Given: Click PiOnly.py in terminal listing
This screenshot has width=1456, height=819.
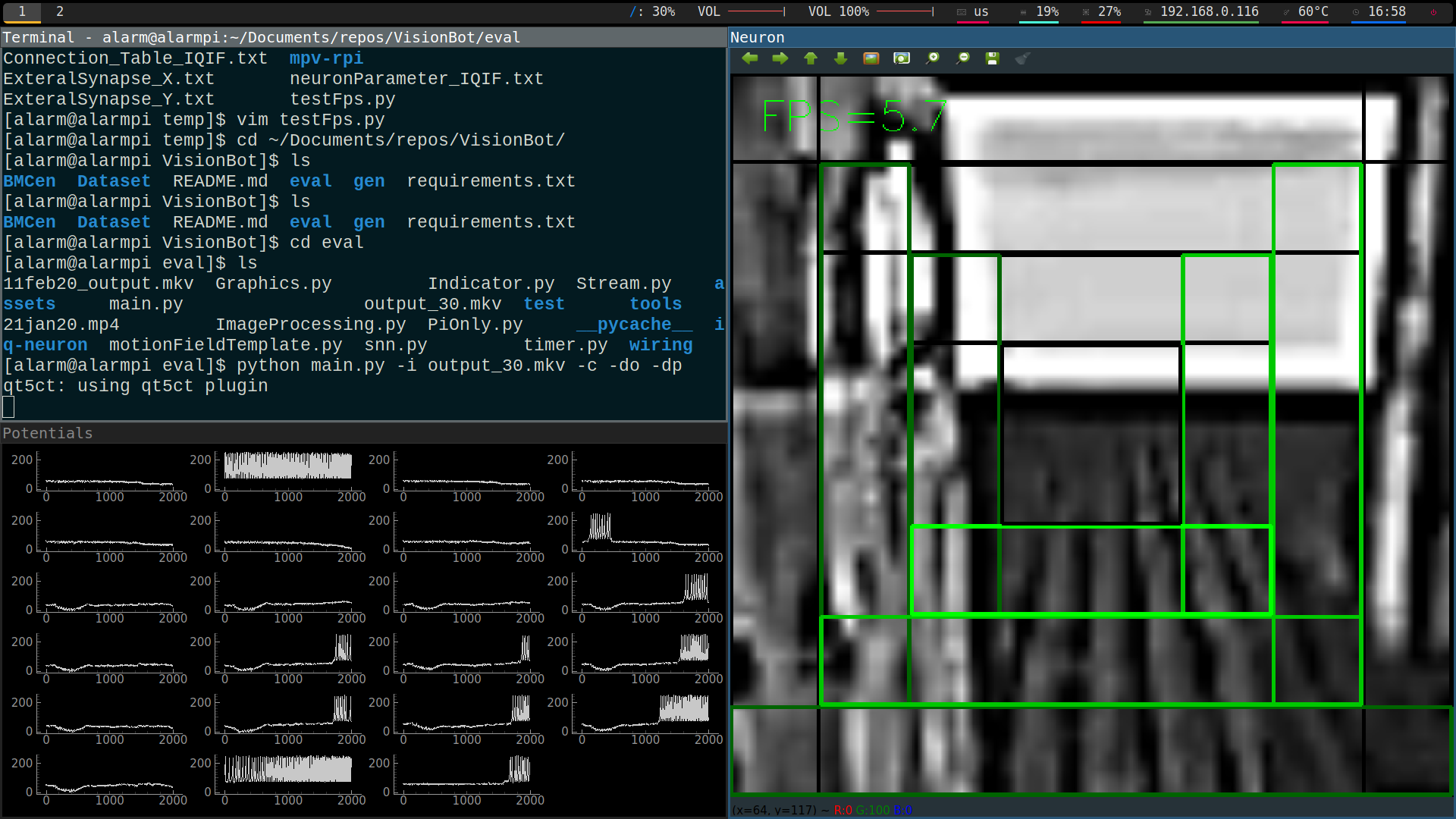Looking at the screenshot, I should (x=475, y=325).
